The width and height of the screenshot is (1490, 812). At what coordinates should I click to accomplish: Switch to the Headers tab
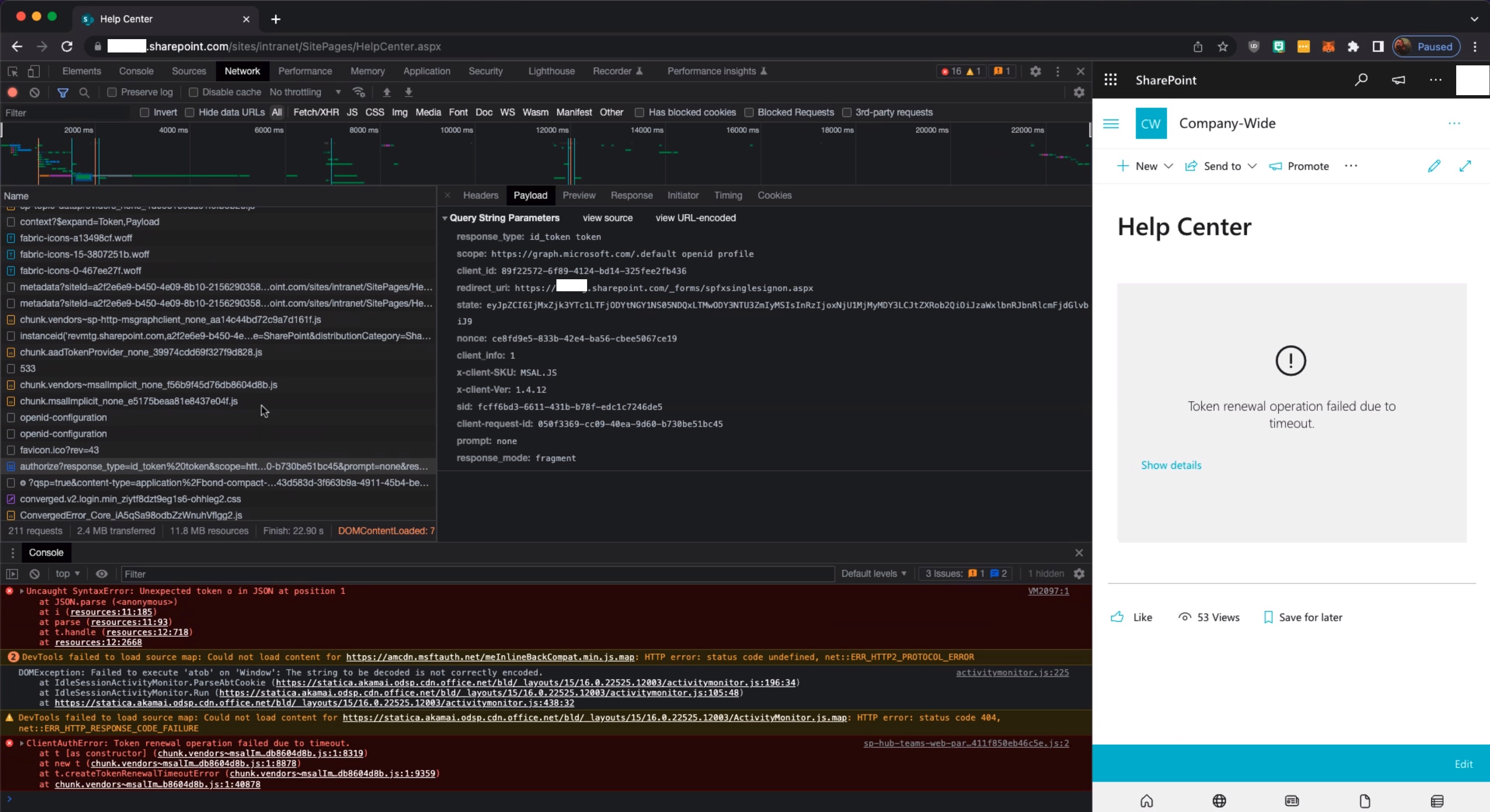click(x=480, y=196)
